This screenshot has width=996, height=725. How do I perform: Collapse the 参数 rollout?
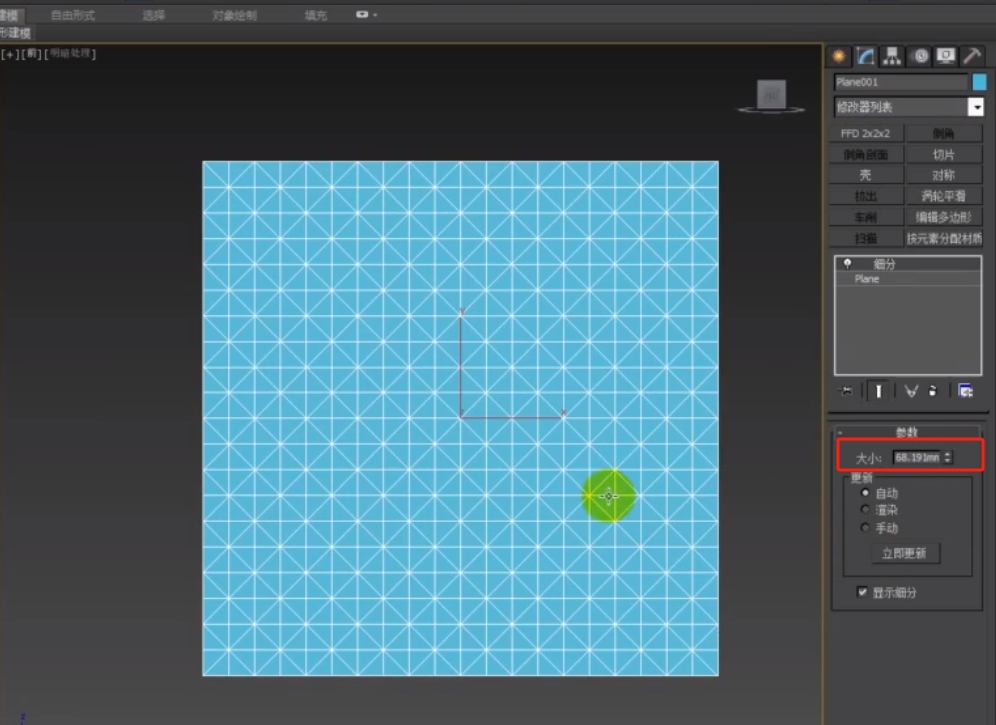pos(908,433)
